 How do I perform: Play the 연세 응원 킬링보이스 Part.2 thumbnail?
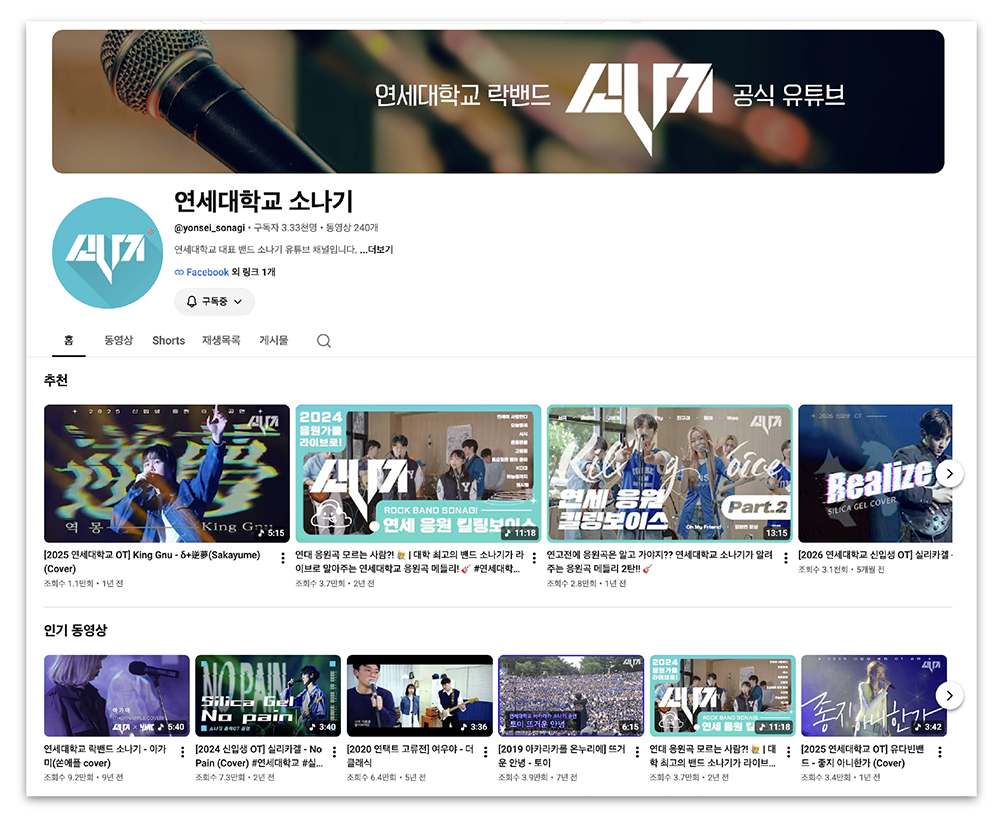(x=670, y=473)
